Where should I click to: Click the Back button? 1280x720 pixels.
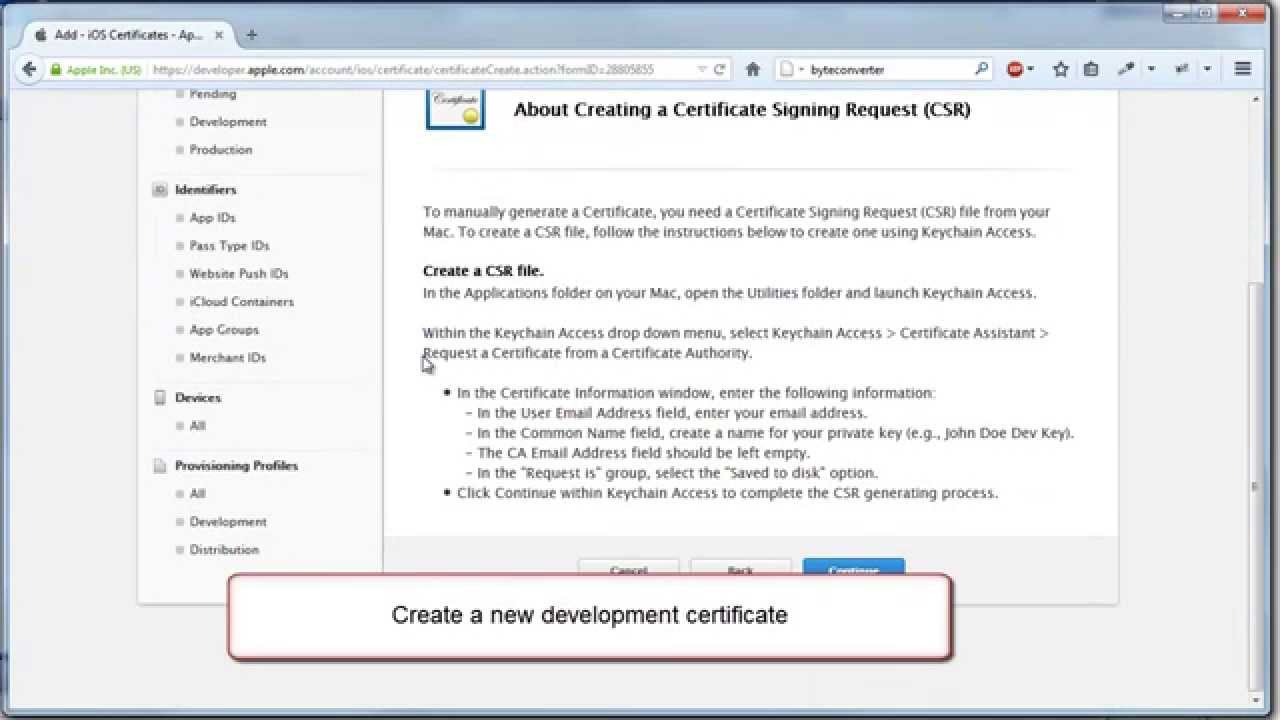(x=741, y=567)
